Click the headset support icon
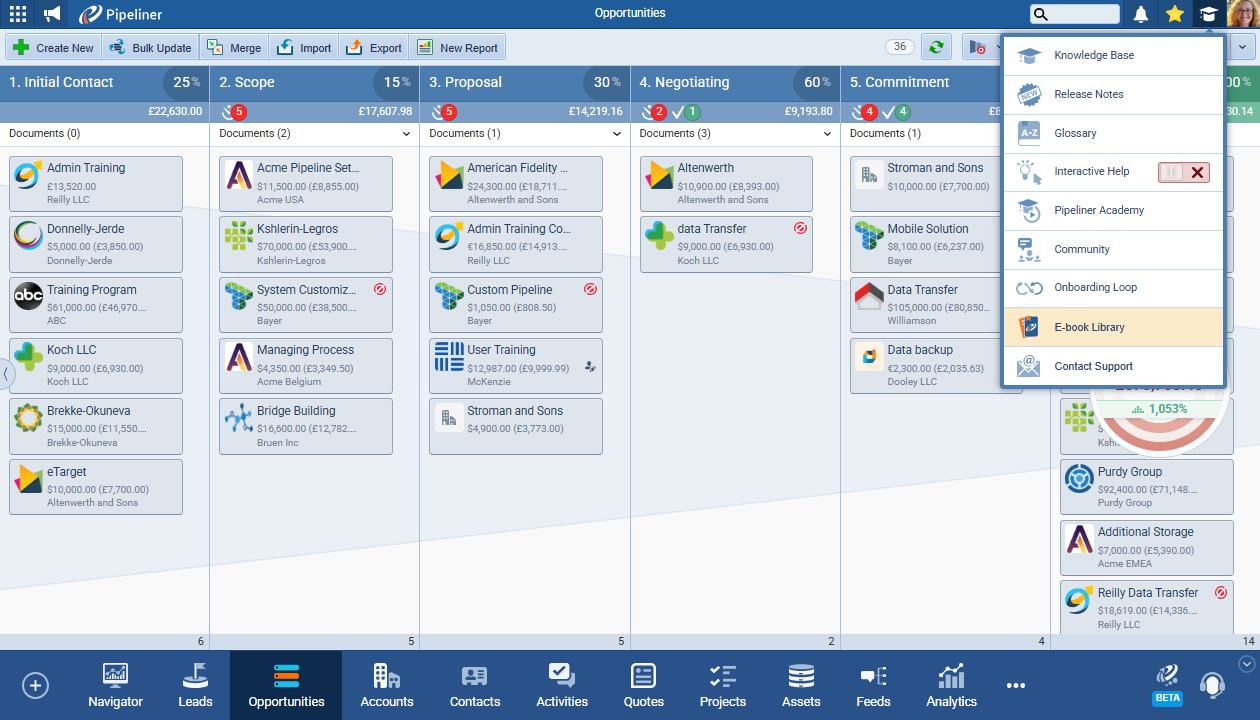Viewport: 1260px width, 720px height. 1212,685
